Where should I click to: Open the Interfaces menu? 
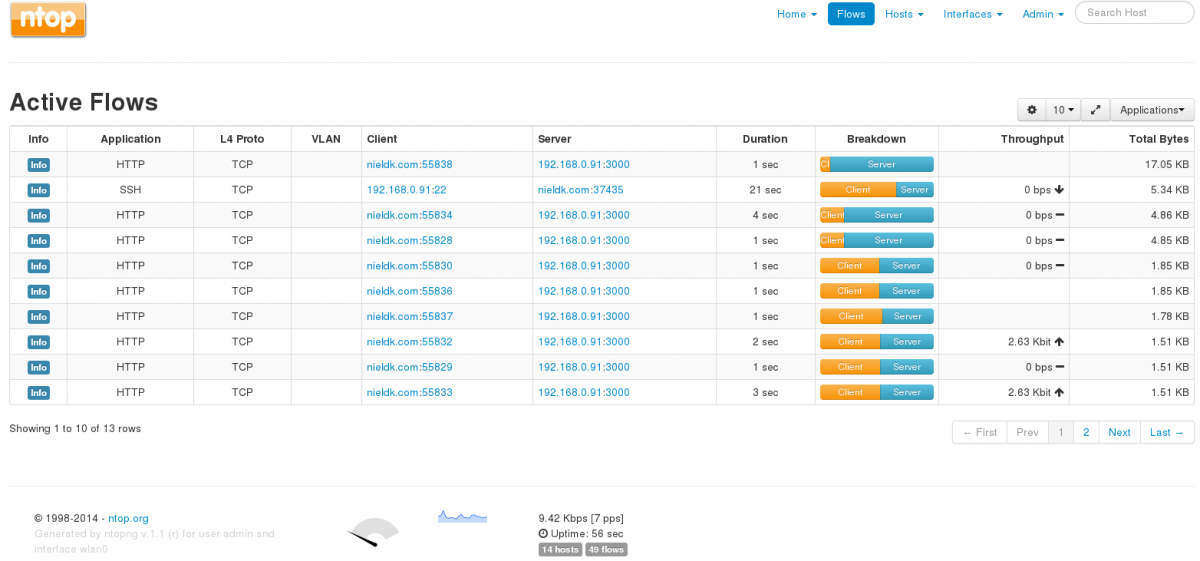click(972, 14)
